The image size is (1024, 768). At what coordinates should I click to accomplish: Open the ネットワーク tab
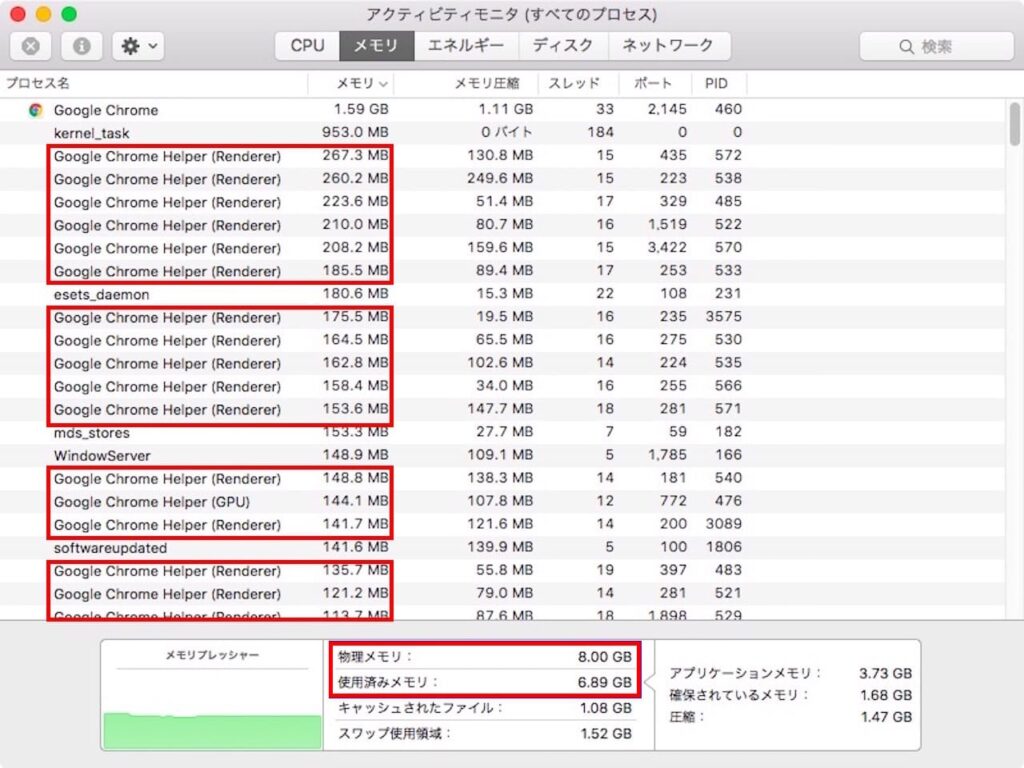(669, 46)
